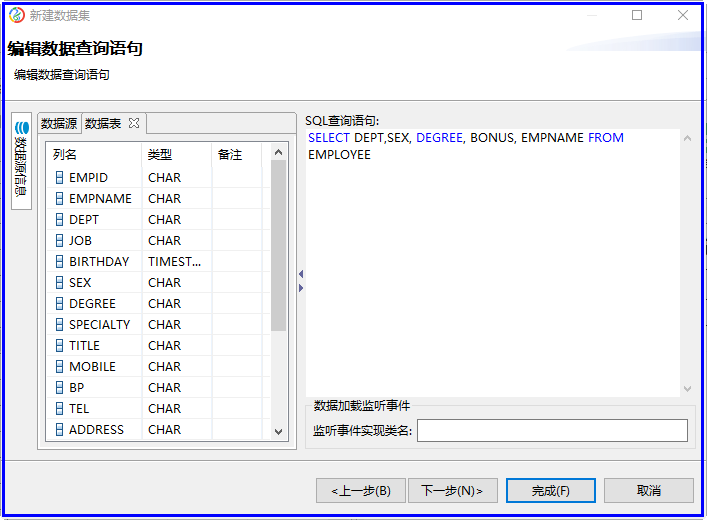Switch to the 数据源 tab
The height and width of the screenshot is (520, 707).
(59, 124)
